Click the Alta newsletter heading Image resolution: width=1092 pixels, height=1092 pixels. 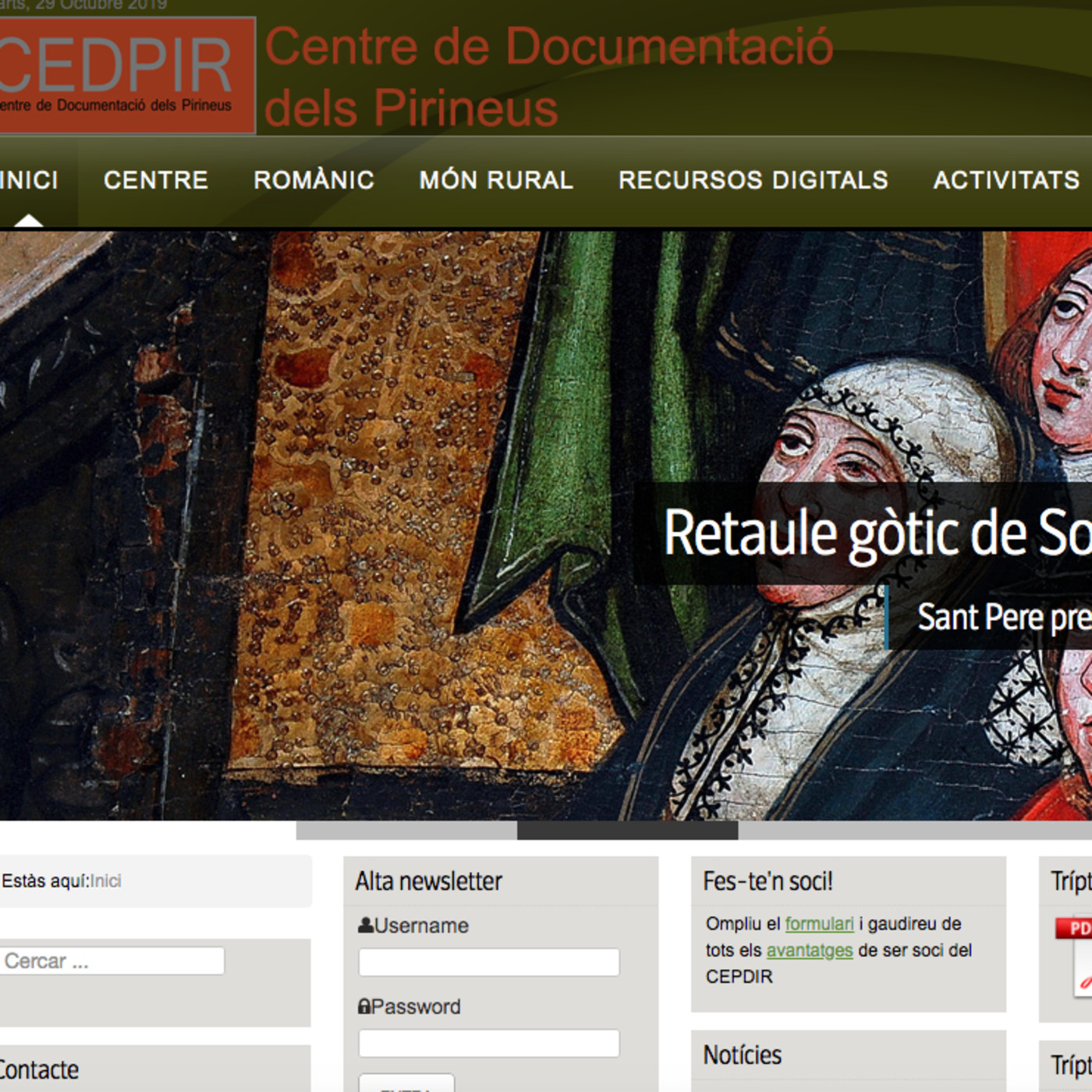428,881
